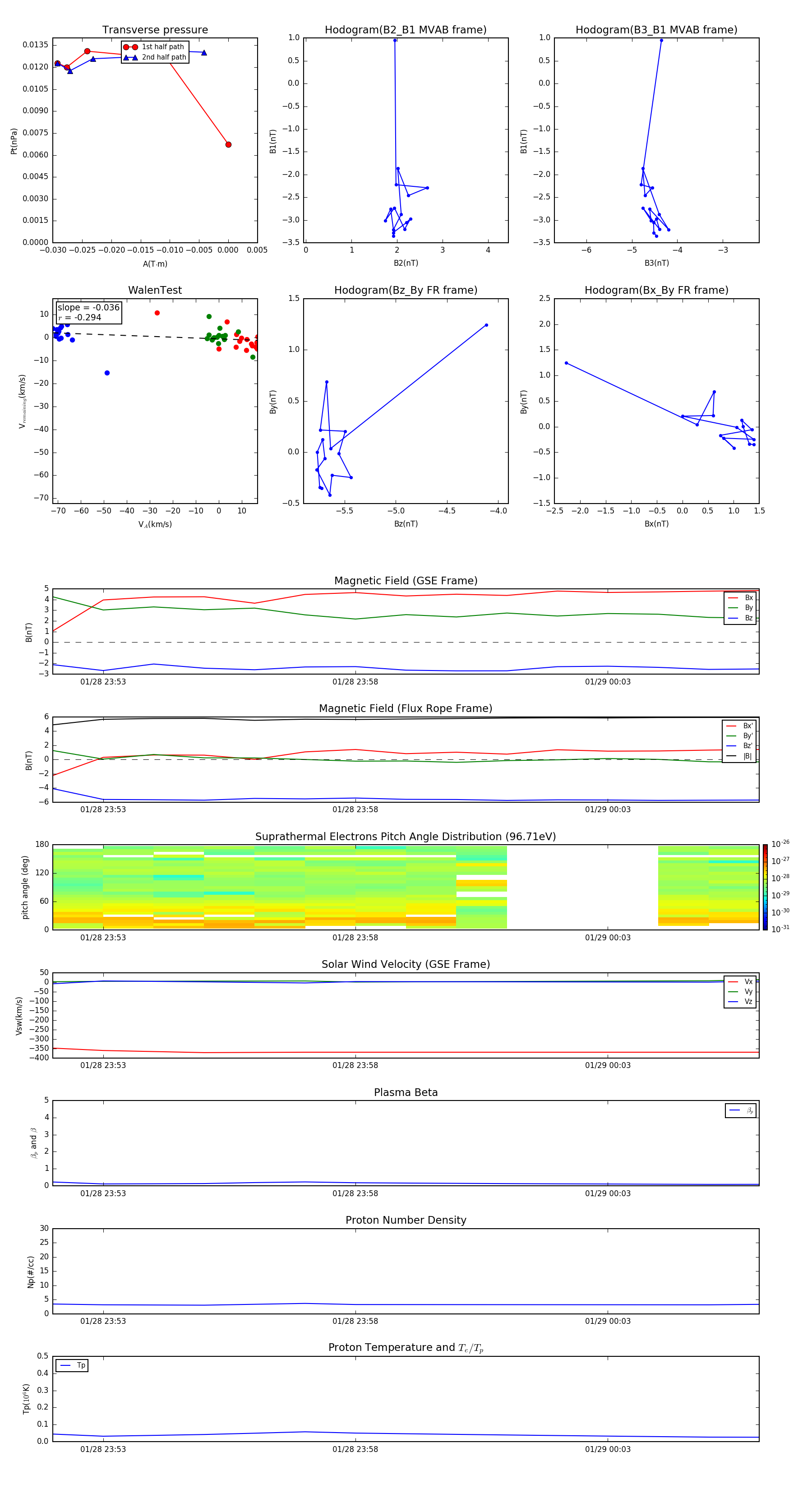This screenshot has height=1489, width=812.
Task: Click the βp legend in Plasma Beta plot
Action: [741, 1111]
